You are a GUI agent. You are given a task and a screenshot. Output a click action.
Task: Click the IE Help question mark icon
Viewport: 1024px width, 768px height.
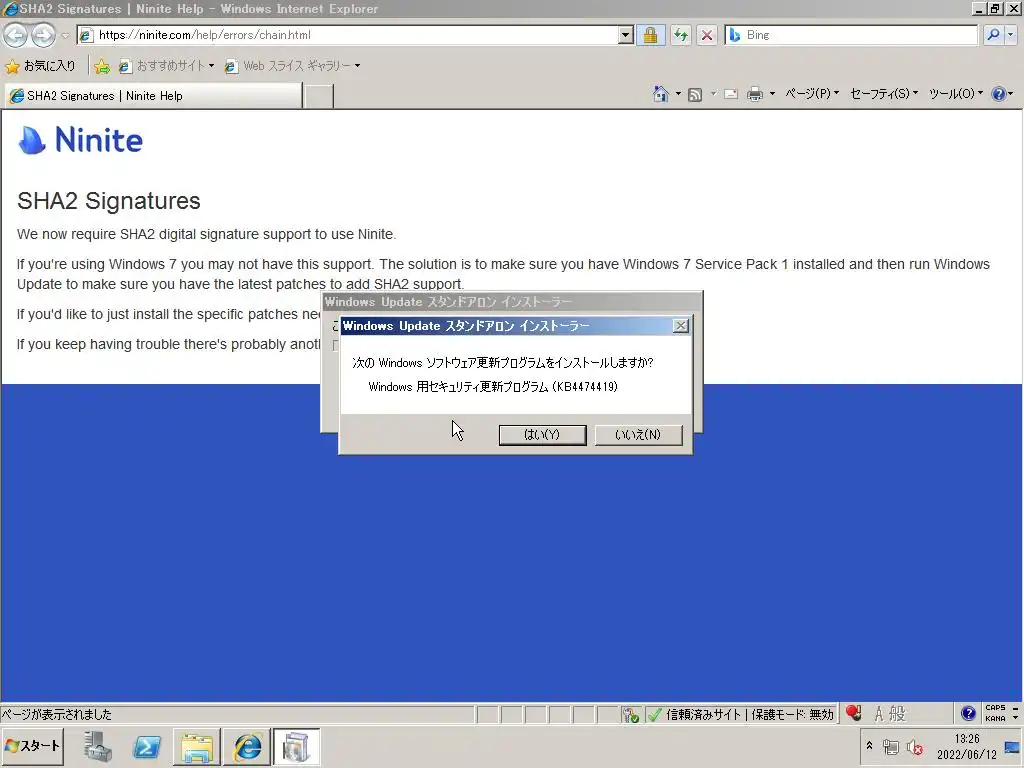(x=999, y=94)
